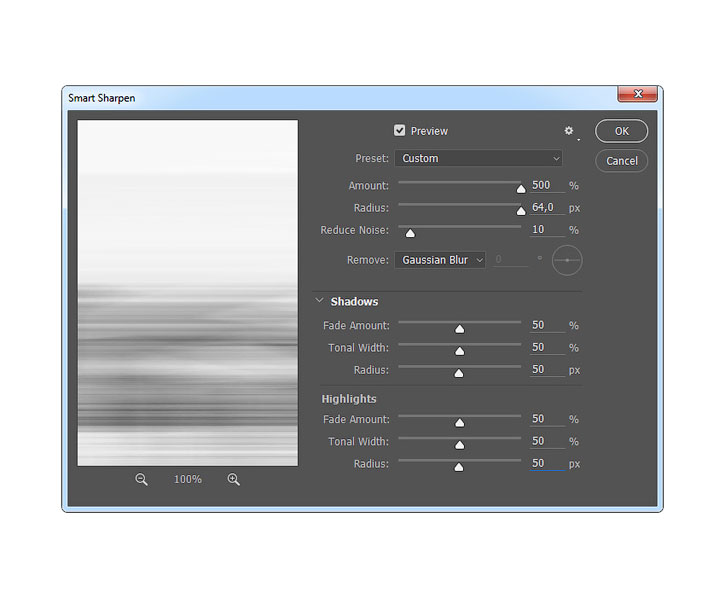Click the Highlights Tonal Width value field
Image resolution: width=725 pixels, height=598 pixels.
[547, 442]
